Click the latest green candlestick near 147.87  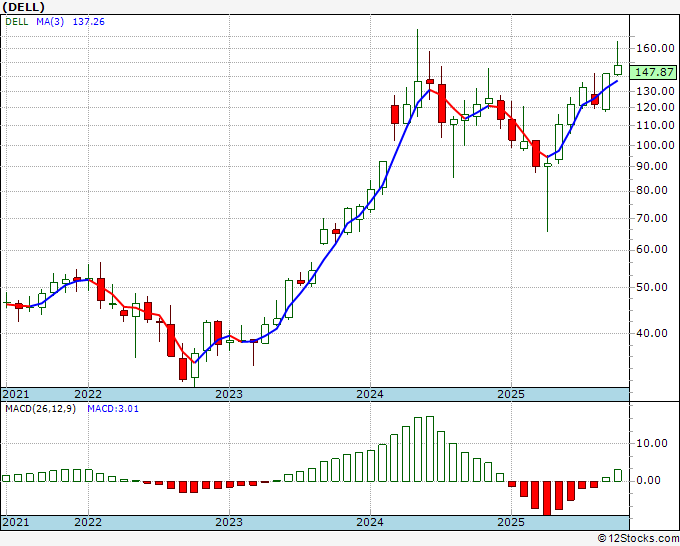click(x=618, y=70)
